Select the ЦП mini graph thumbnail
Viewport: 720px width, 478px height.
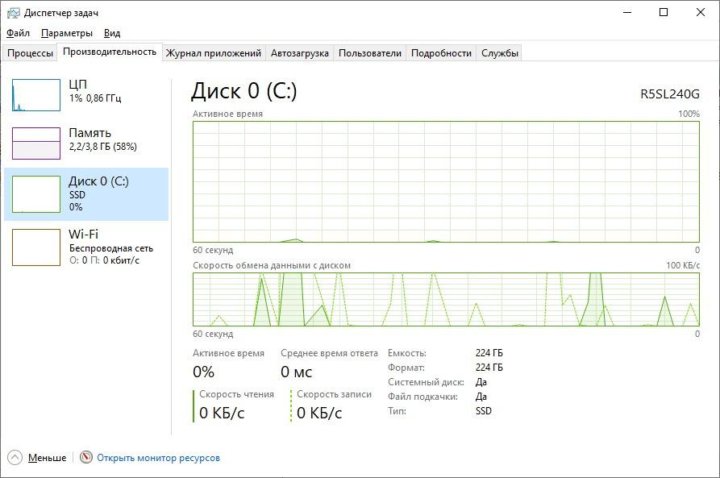click(36, 95)
